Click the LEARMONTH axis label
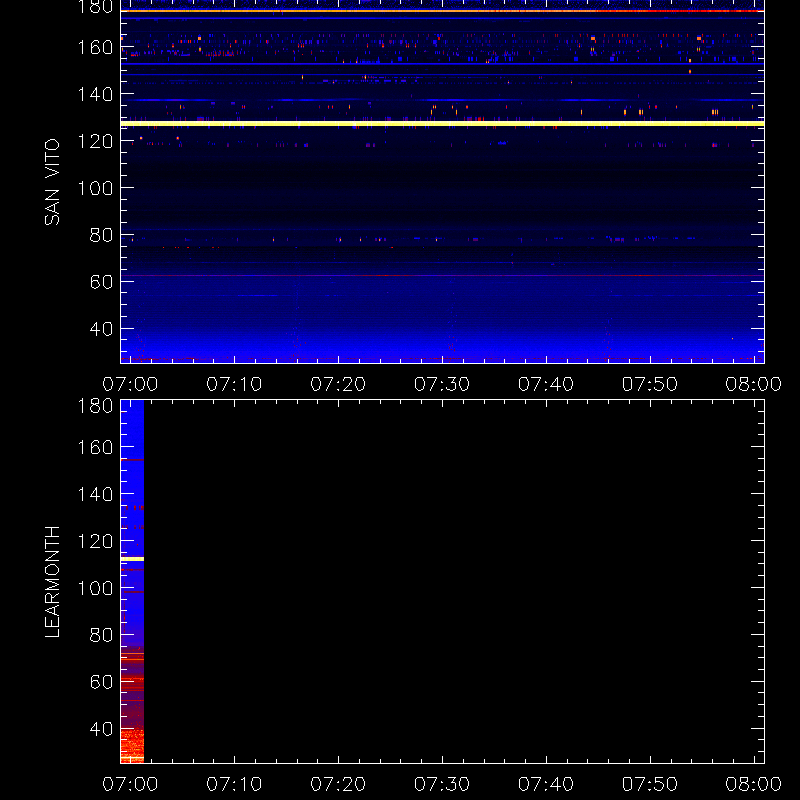 click(52, 582)
